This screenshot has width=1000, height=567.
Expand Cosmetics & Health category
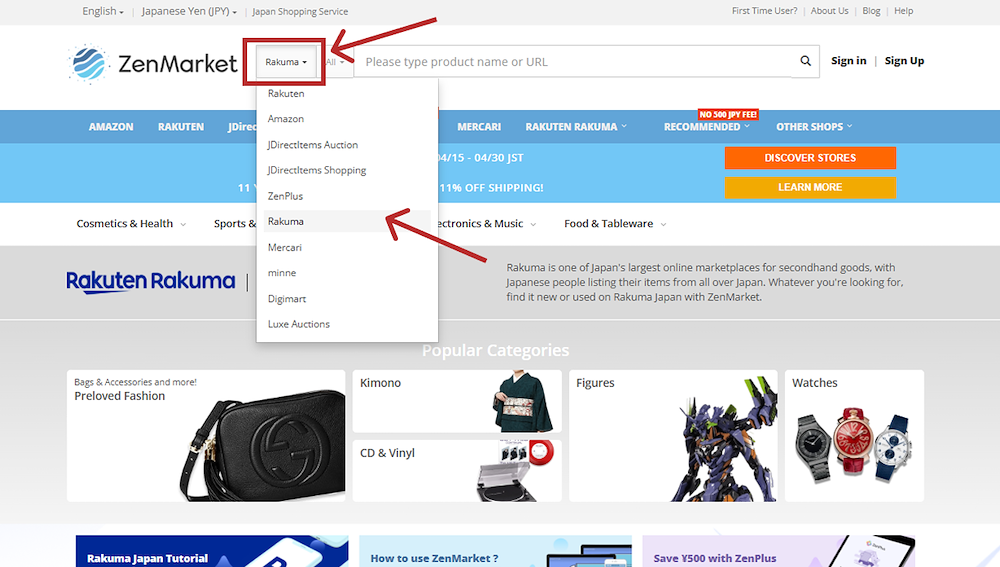(131, 224)
